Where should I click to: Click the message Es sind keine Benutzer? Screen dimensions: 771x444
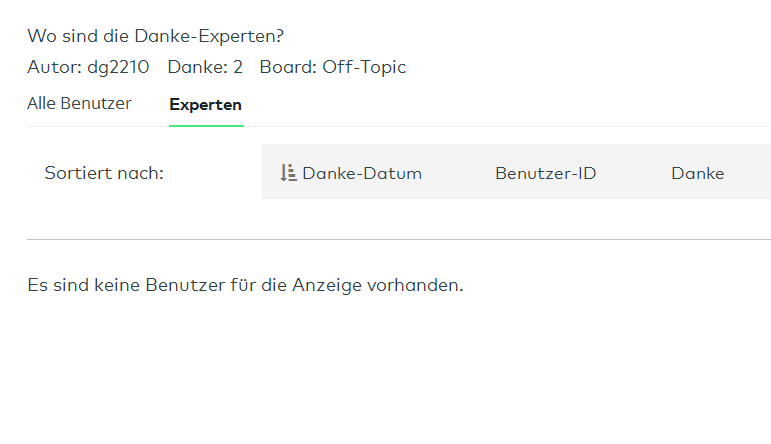pyautogui.click(x=245, y=285)
